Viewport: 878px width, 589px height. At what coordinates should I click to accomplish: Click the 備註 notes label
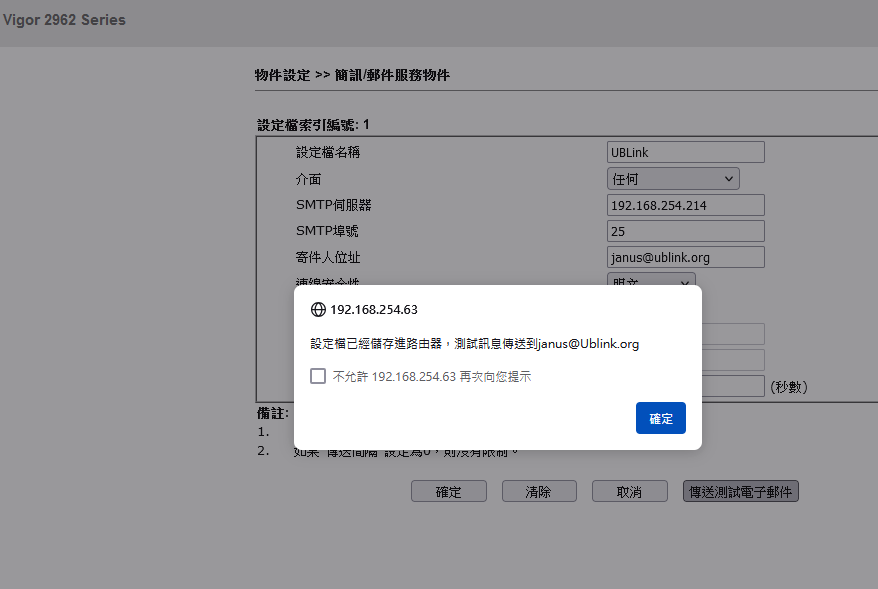point(272,413)
